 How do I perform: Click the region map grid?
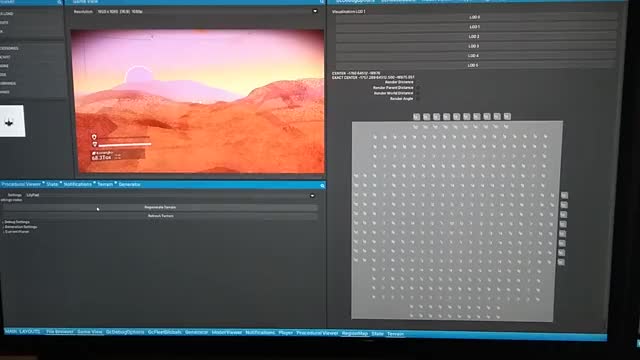pos(456,220)
